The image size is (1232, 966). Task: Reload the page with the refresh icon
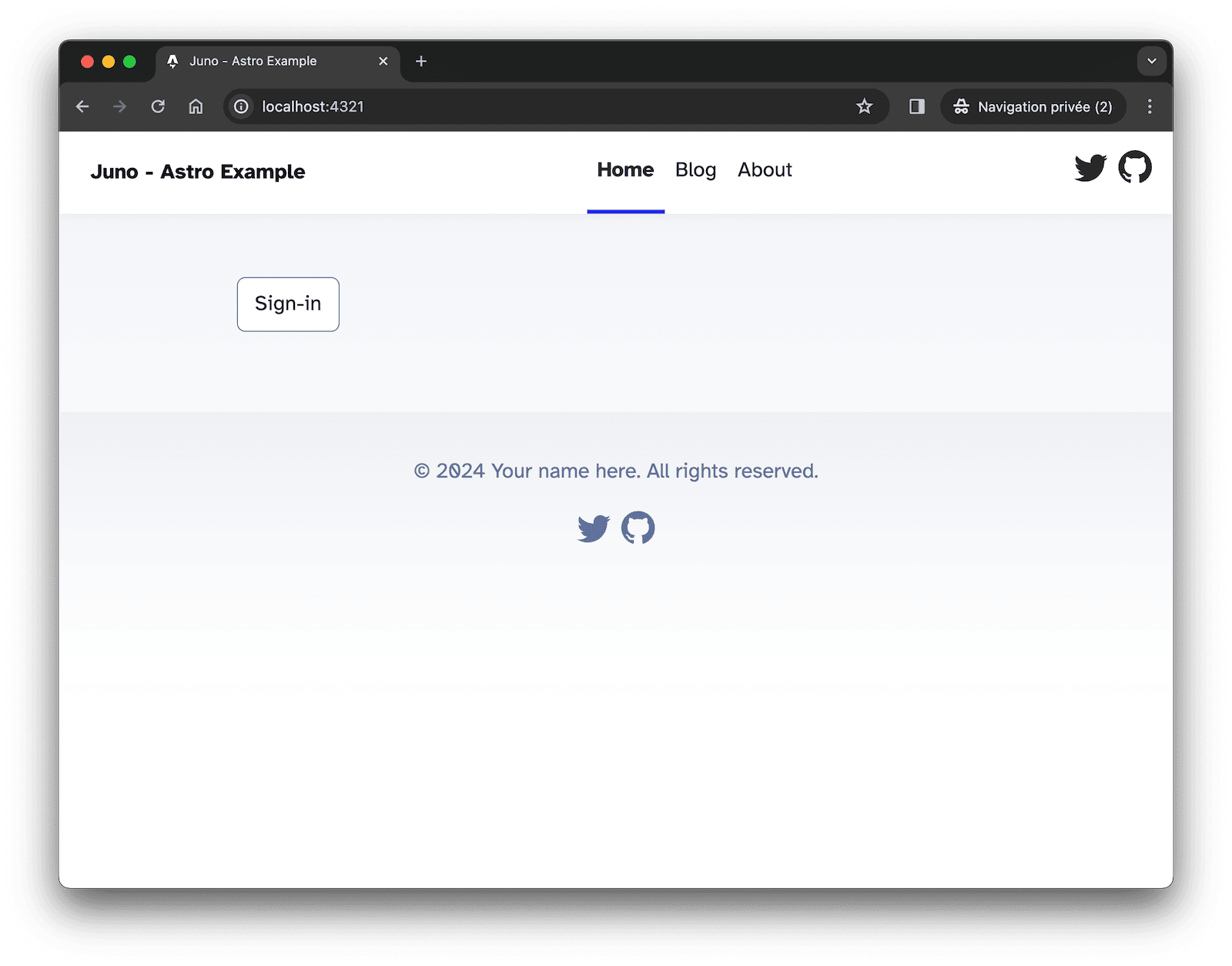158,106
